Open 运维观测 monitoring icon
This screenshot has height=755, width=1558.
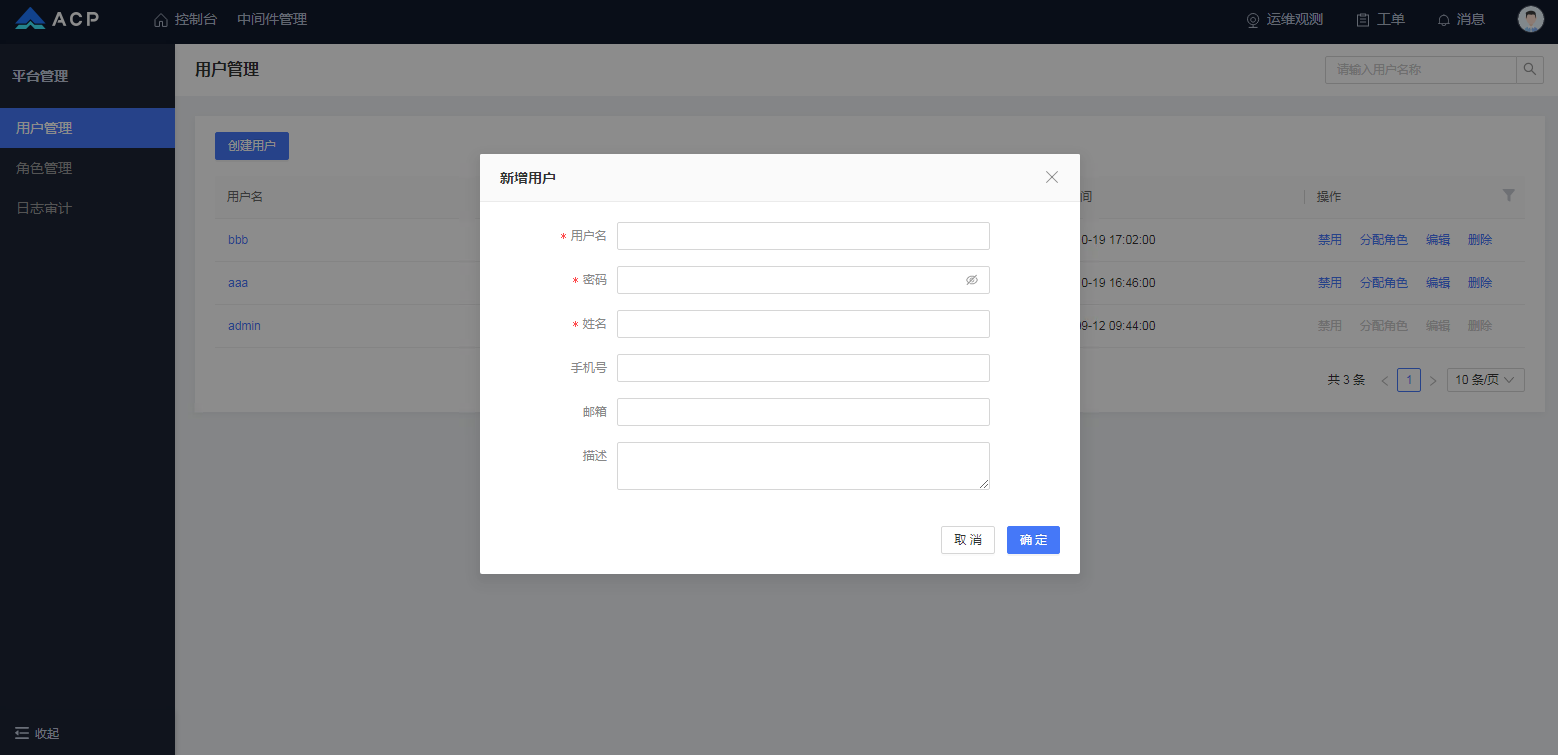tap(1253, 20)
